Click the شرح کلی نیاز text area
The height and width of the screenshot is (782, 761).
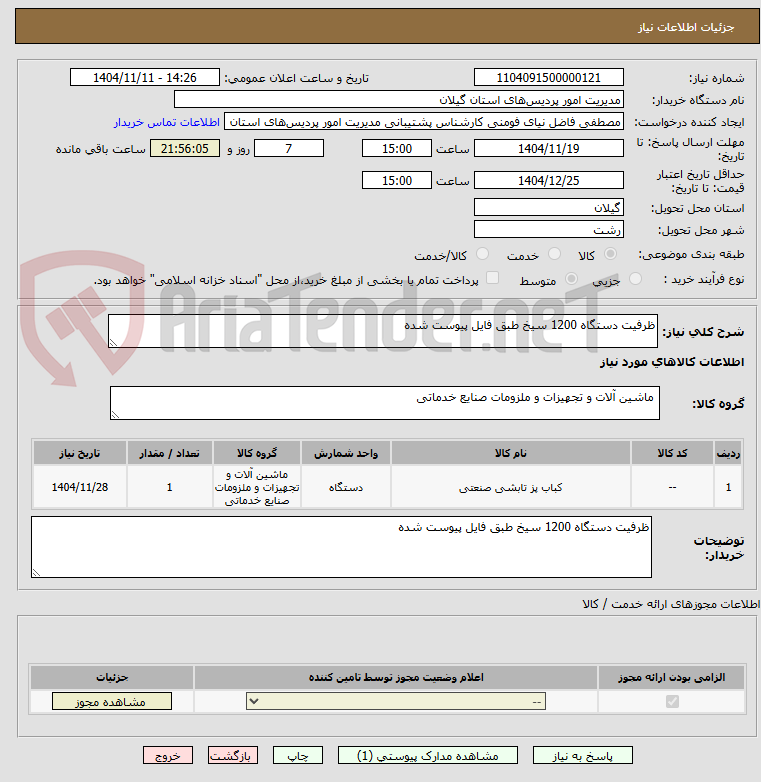click(x=383, y=331)
